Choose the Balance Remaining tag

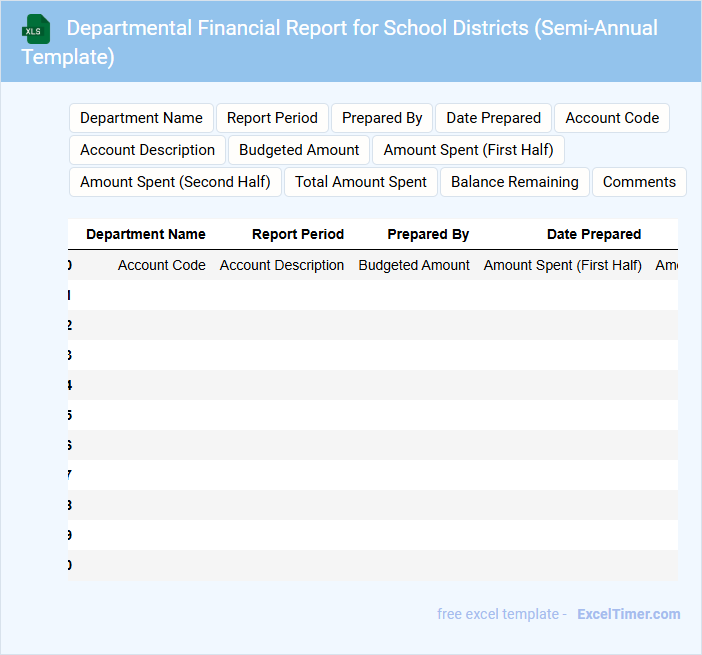[514, 182]
